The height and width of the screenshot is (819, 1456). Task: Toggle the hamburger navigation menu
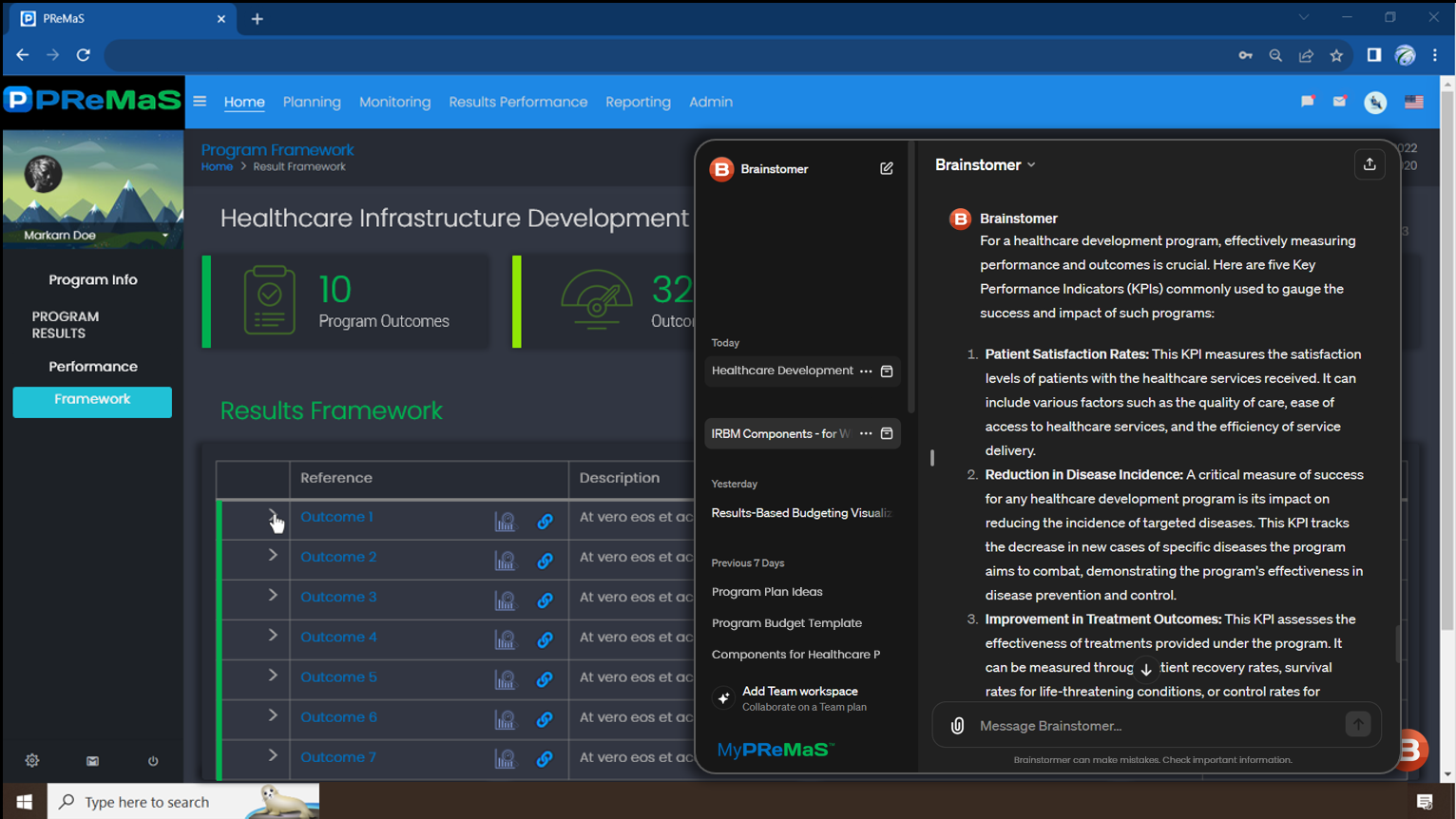[x=200, y=102]
